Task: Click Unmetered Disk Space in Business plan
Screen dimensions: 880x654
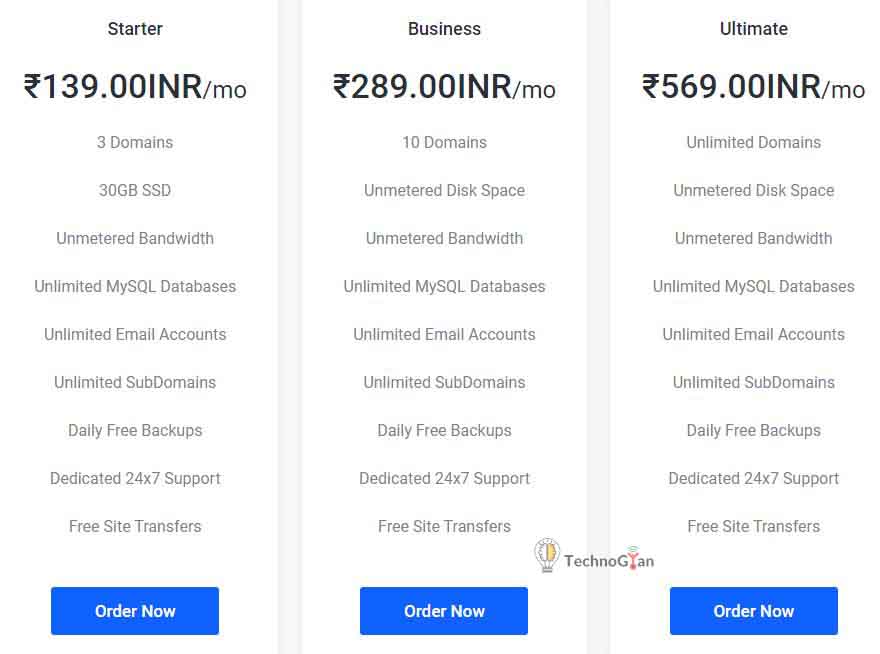Action: (x=444, y=190)
